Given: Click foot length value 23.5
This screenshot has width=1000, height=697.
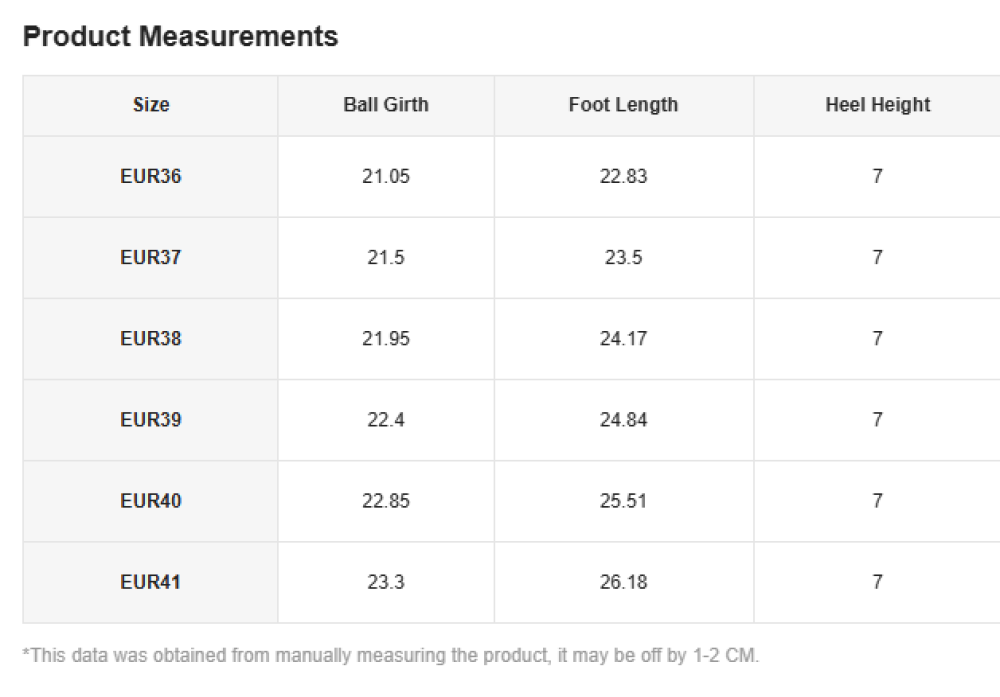Looking at the screenshot, I should click(623, 258).
